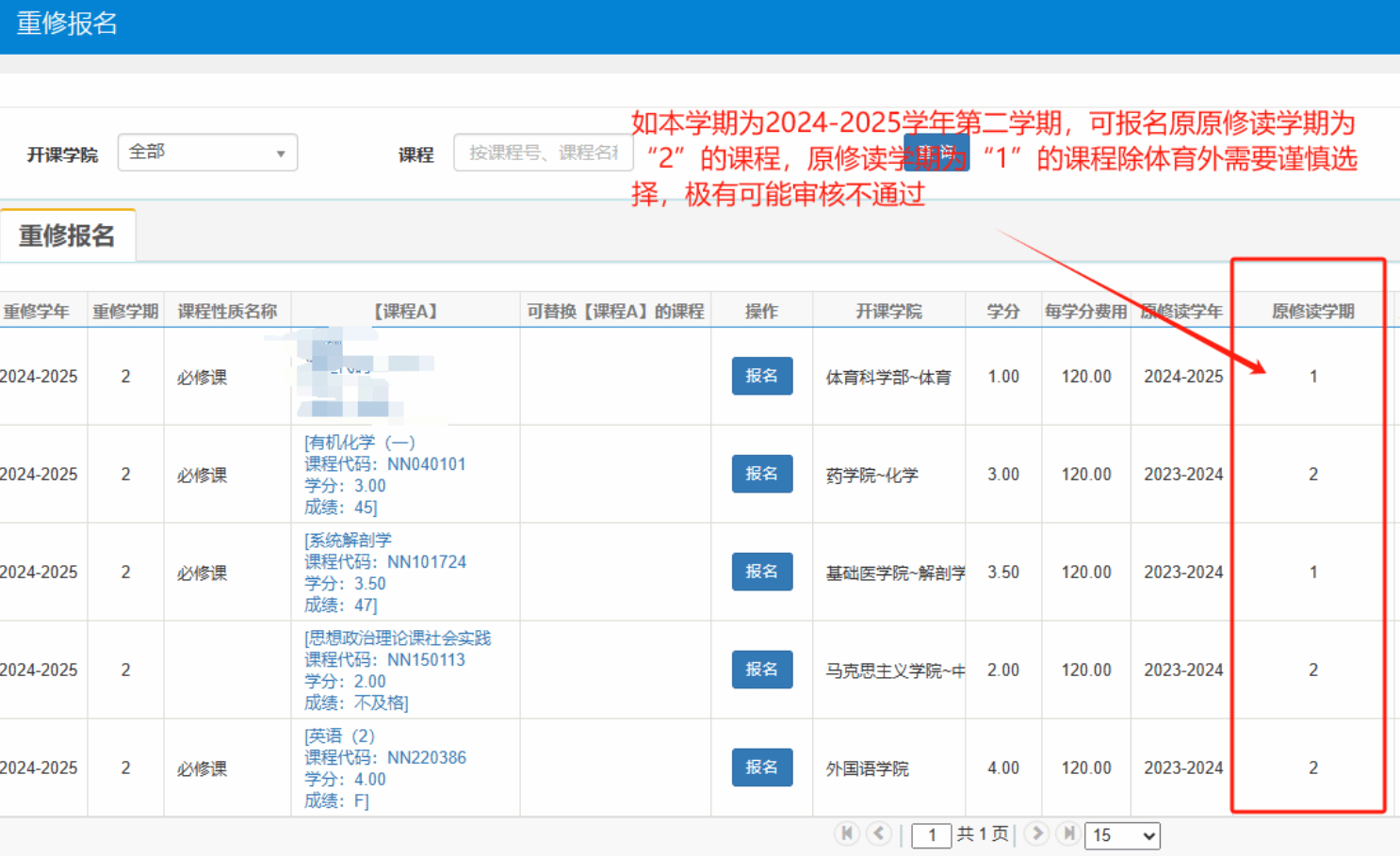Sort by 原修读学期 column header

pos(1312,311)
